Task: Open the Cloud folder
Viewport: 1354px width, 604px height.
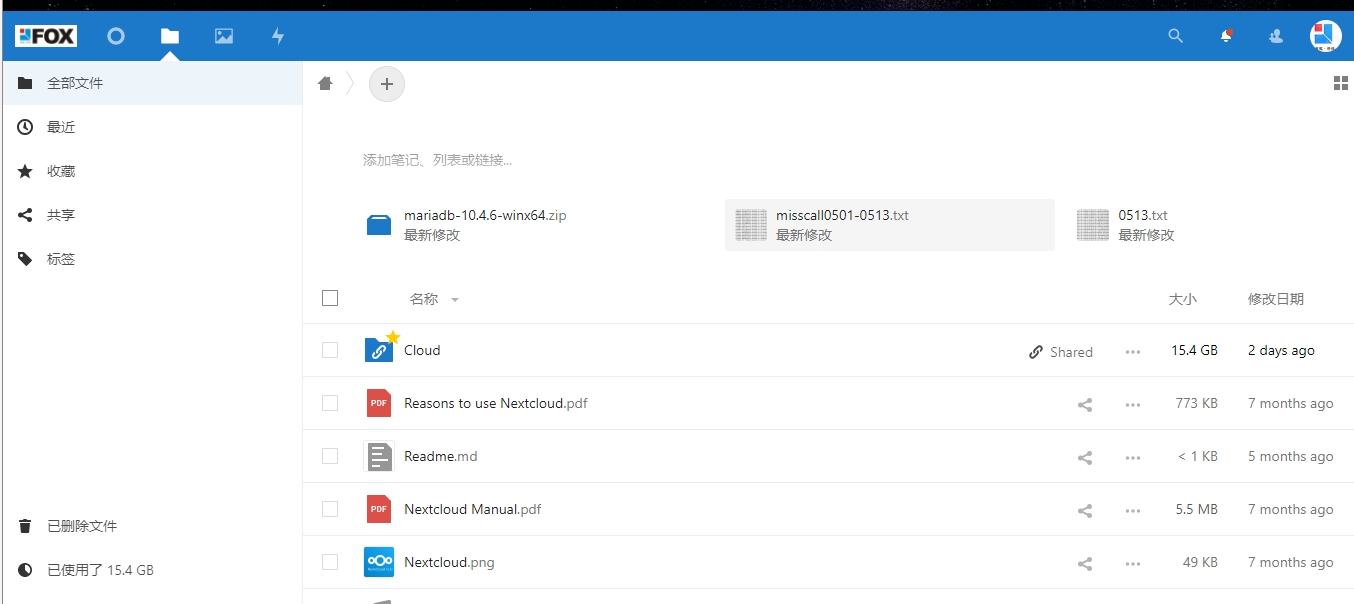Action: coord(422,350)
